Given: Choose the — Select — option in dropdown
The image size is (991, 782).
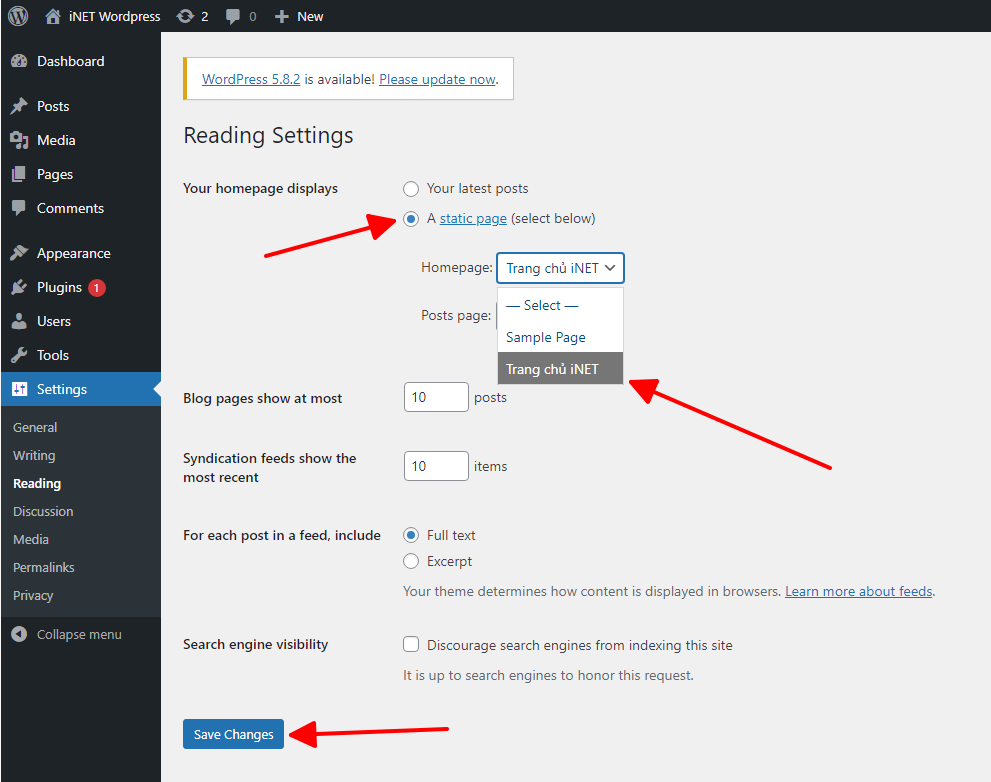Looking at the screenshot, I should 561,305.
